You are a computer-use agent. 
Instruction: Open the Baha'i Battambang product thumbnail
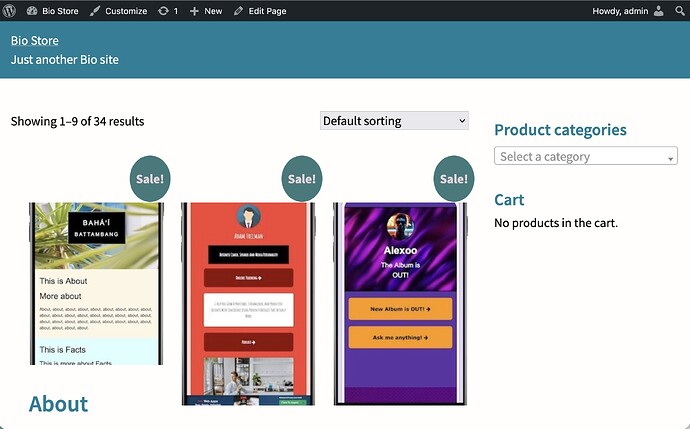click(x=96, y=283)
